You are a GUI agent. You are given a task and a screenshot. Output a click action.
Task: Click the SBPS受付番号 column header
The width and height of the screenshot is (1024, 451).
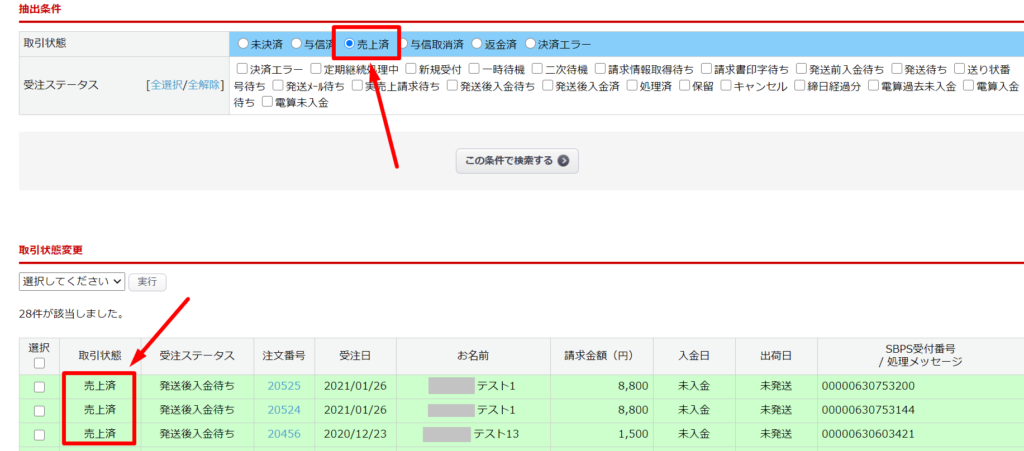[921, 356]
